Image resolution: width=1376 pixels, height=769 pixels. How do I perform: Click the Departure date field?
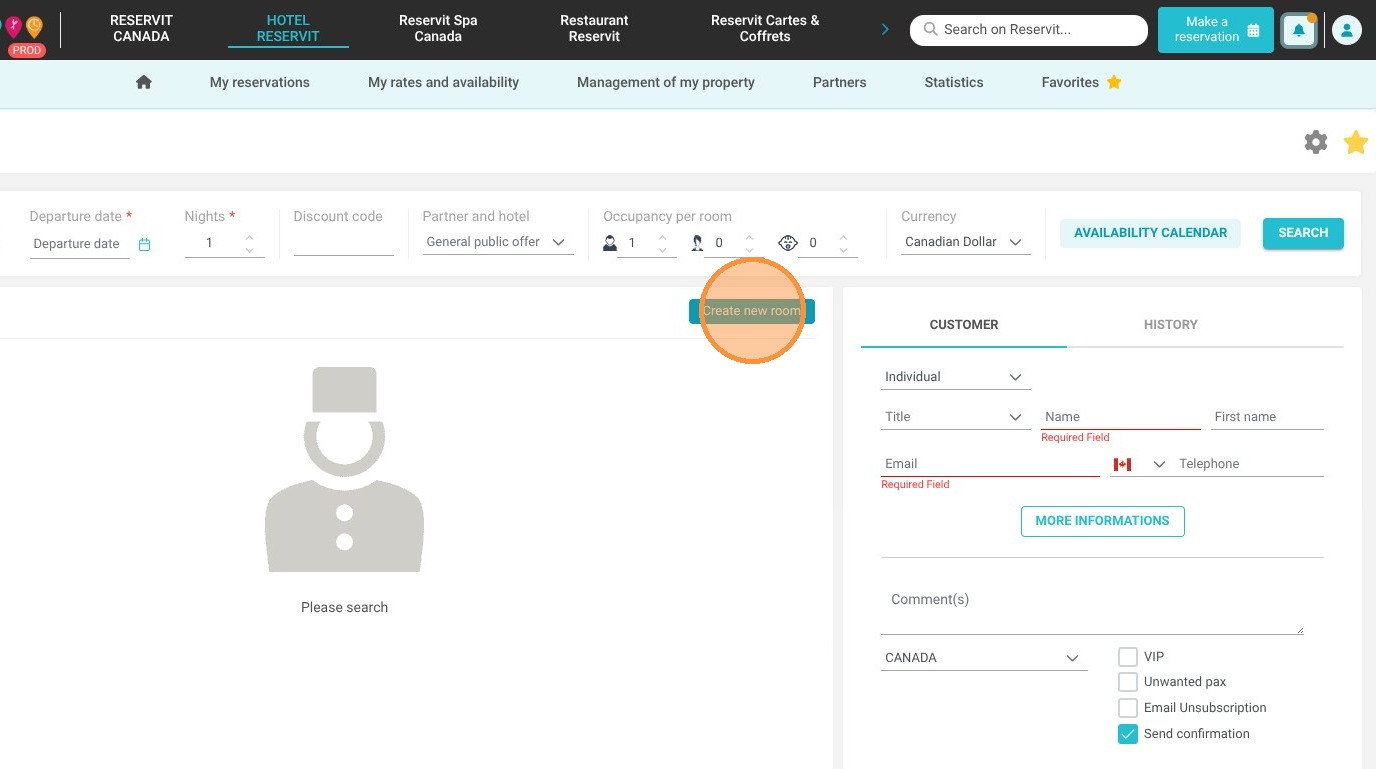(80, 244)
